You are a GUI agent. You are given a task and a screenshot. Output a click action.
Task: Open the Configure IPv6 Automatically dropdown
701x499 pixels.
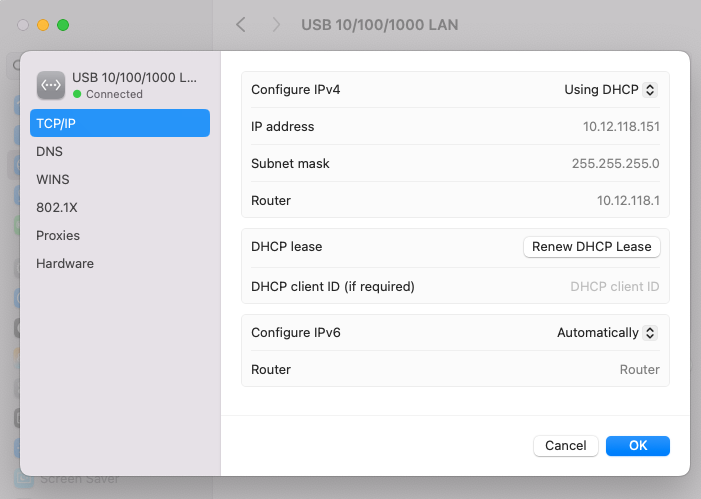pyautogui.click(x=606, y=333)
